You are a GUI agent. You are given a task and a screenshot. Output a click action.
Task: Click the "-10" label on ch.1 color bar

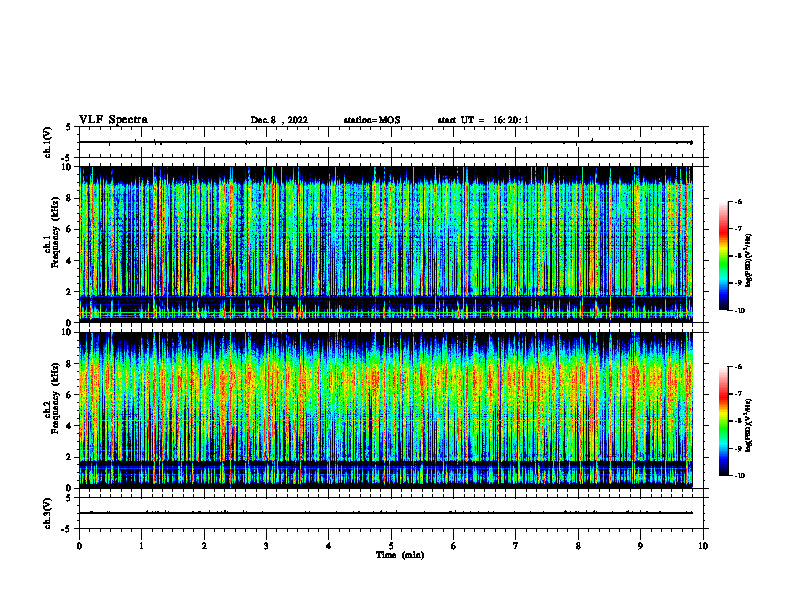740,311
